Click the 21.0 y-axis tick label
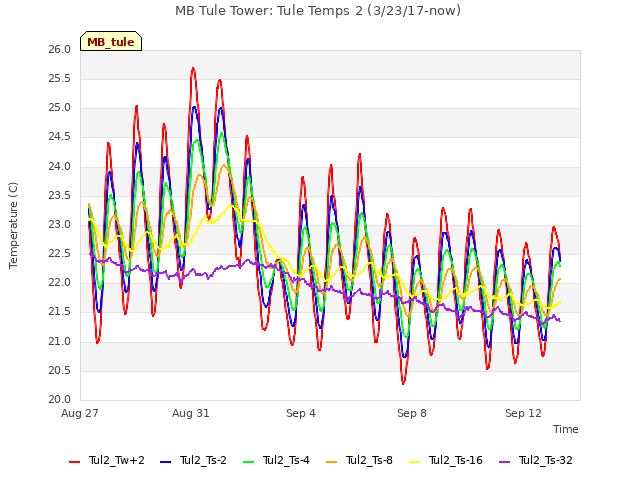 click(60, 341)
